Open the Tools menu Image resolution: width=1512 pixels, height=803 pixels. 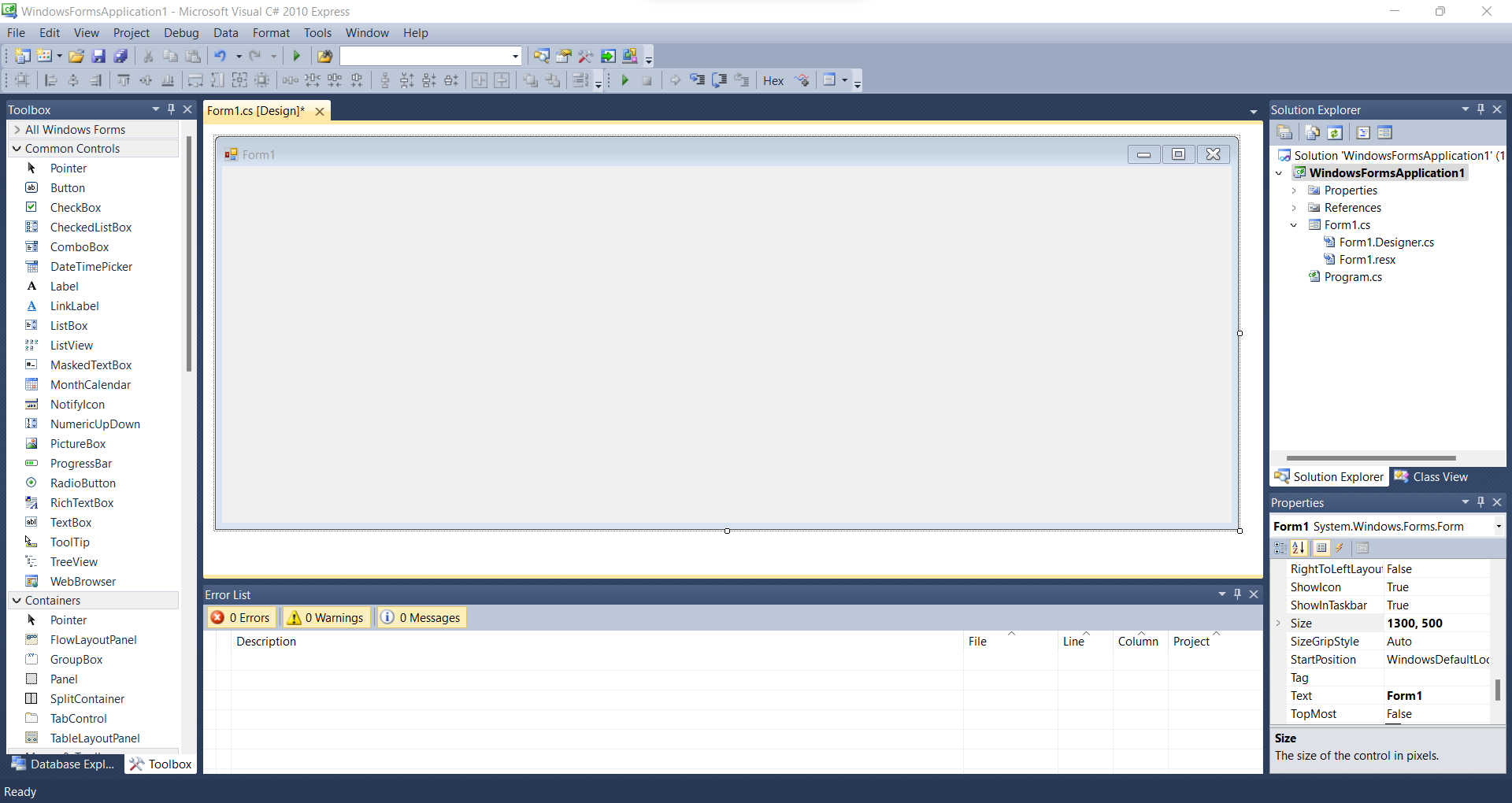[317, 33]
